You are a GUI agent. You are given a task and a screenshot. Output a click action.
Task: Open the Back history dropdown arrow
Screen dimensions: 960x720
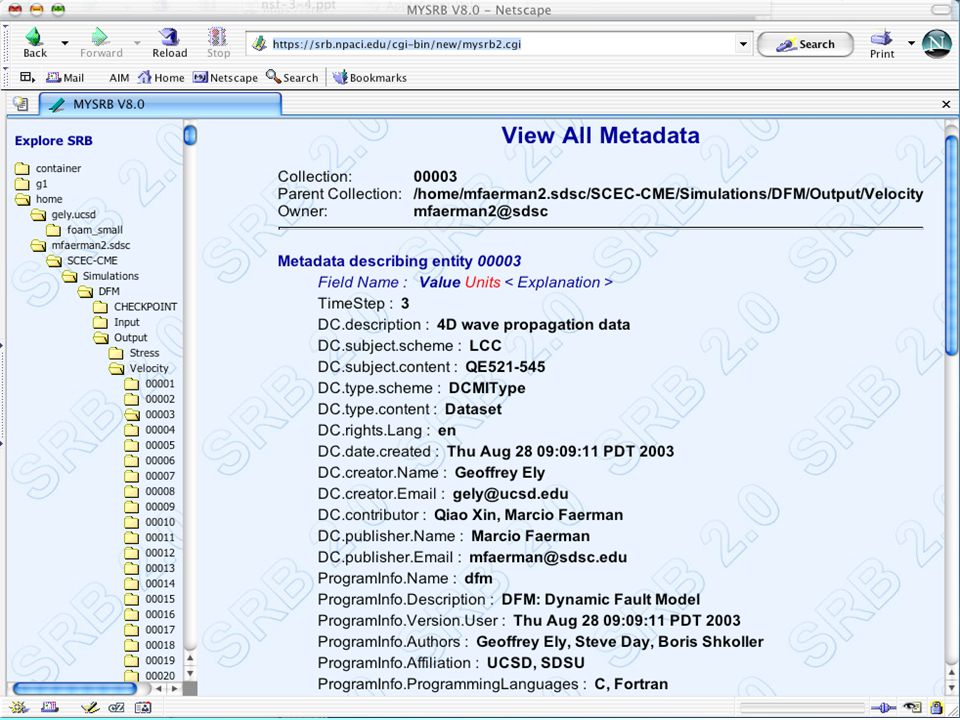(64, 43)
